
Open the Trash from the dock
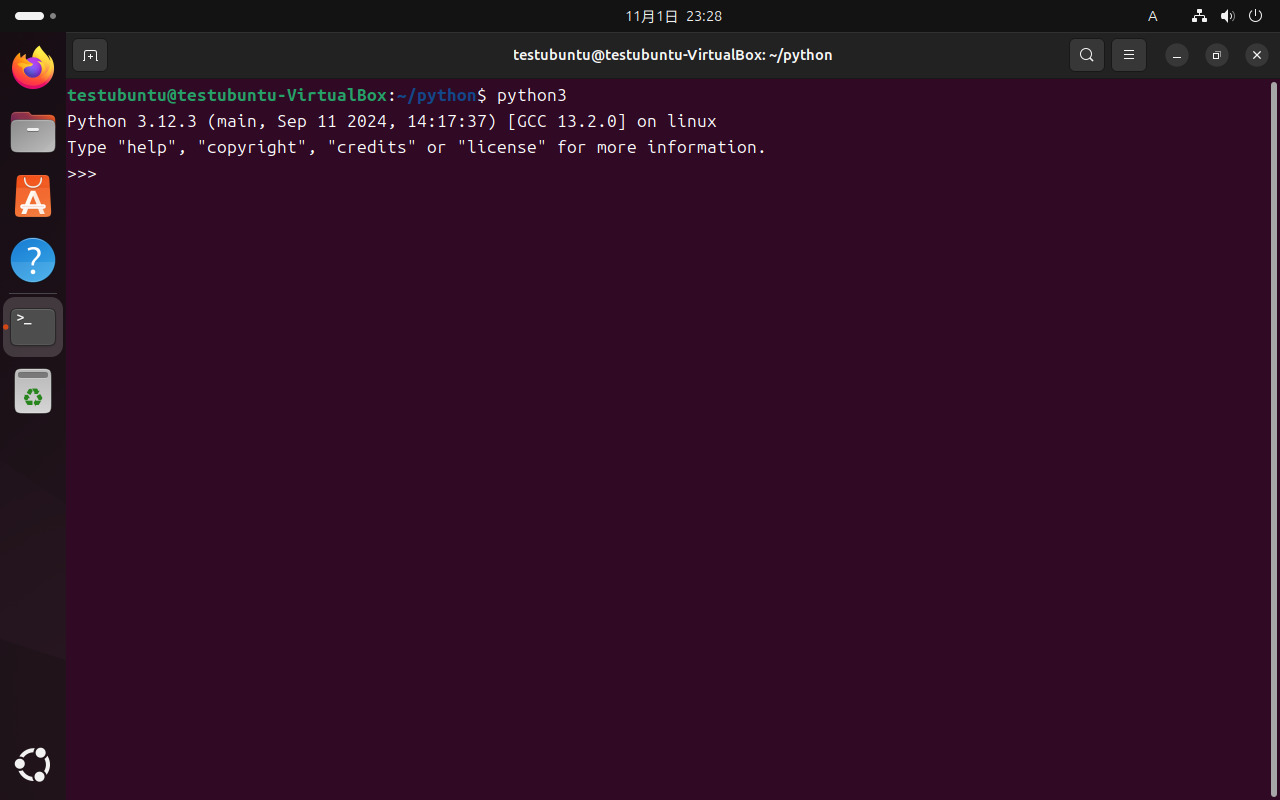[33, 391]
